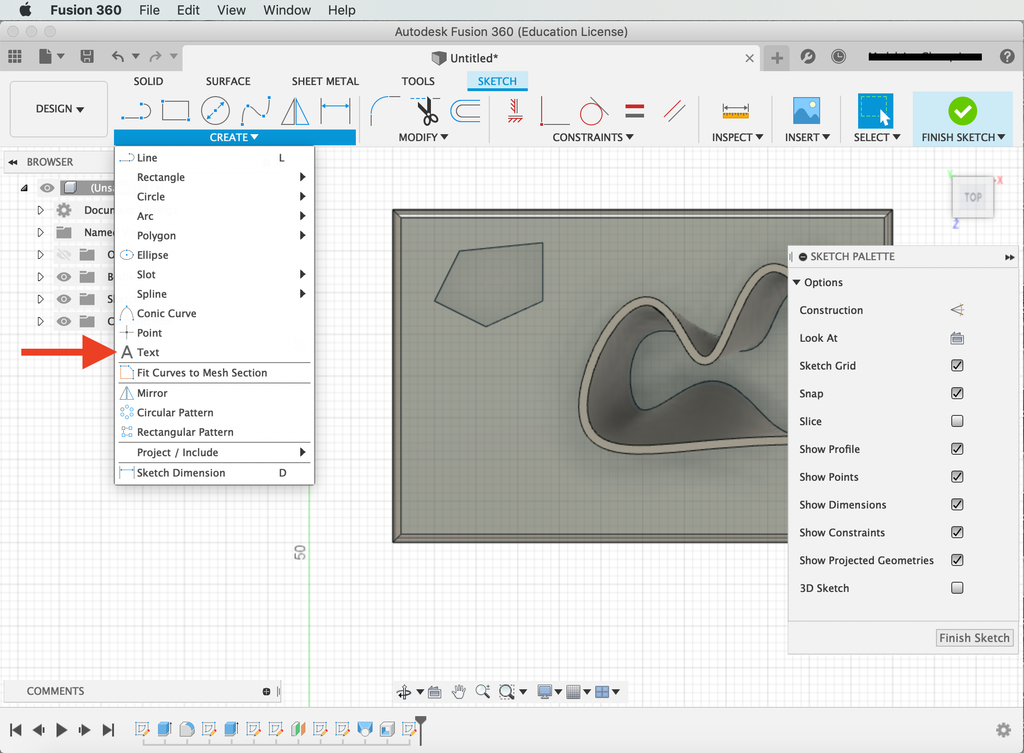This screenshot has height=753, width=1024.
Task: Select the Trim scissors tool icon
Action: 426,110
